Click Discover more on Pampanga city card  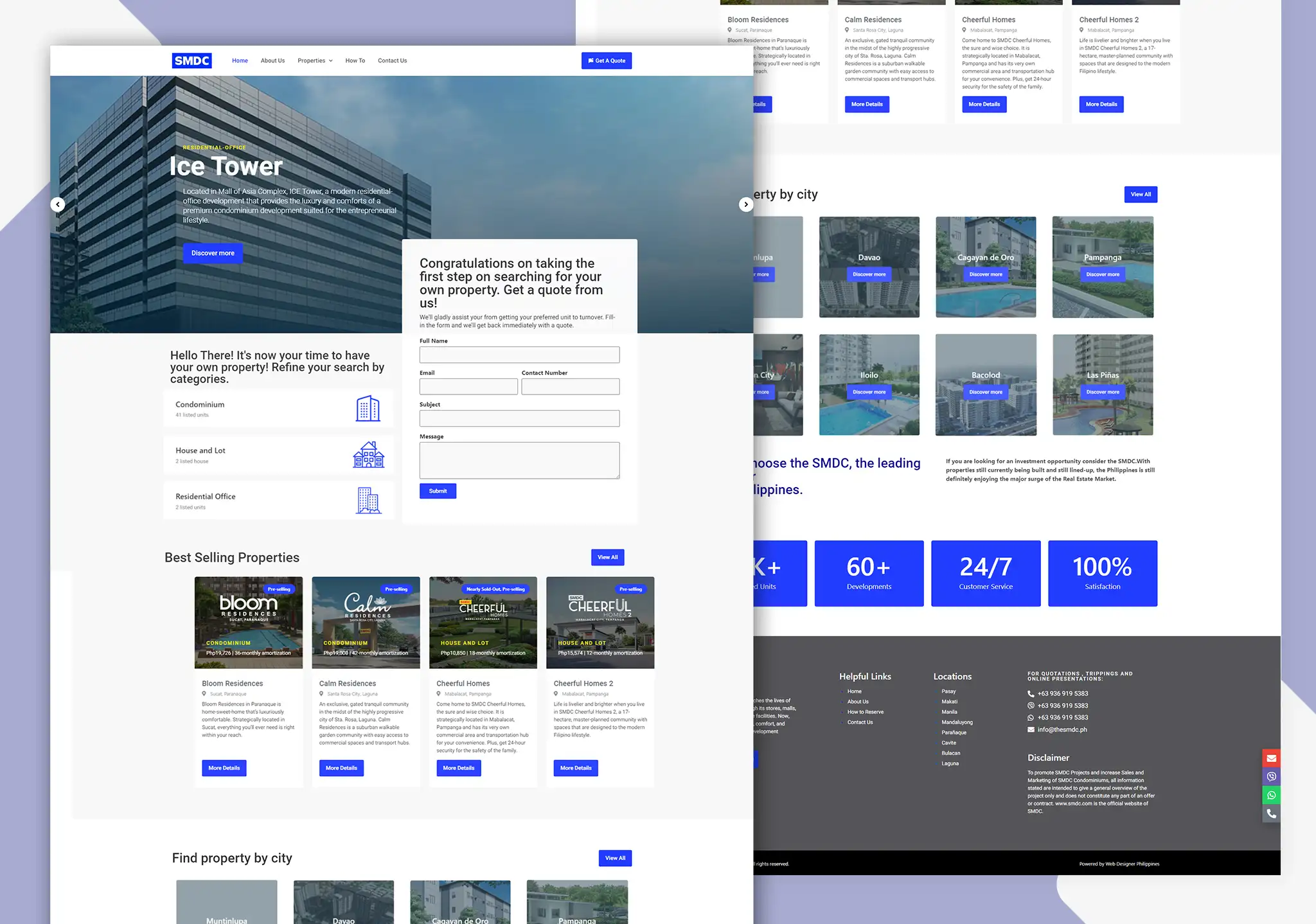click(x=1103, y=274)
